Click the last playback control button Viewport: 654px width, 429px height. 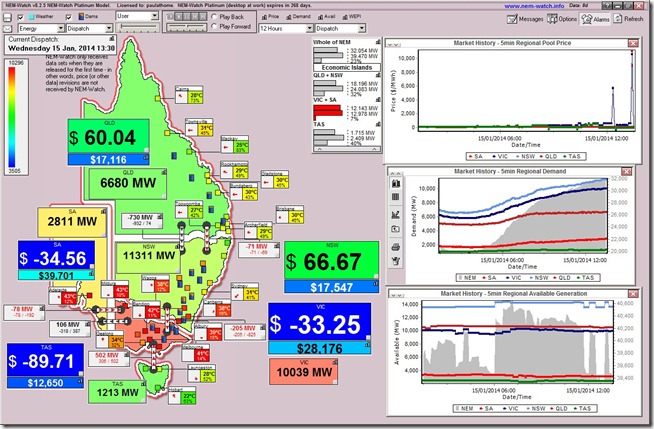tap(203, 16)
